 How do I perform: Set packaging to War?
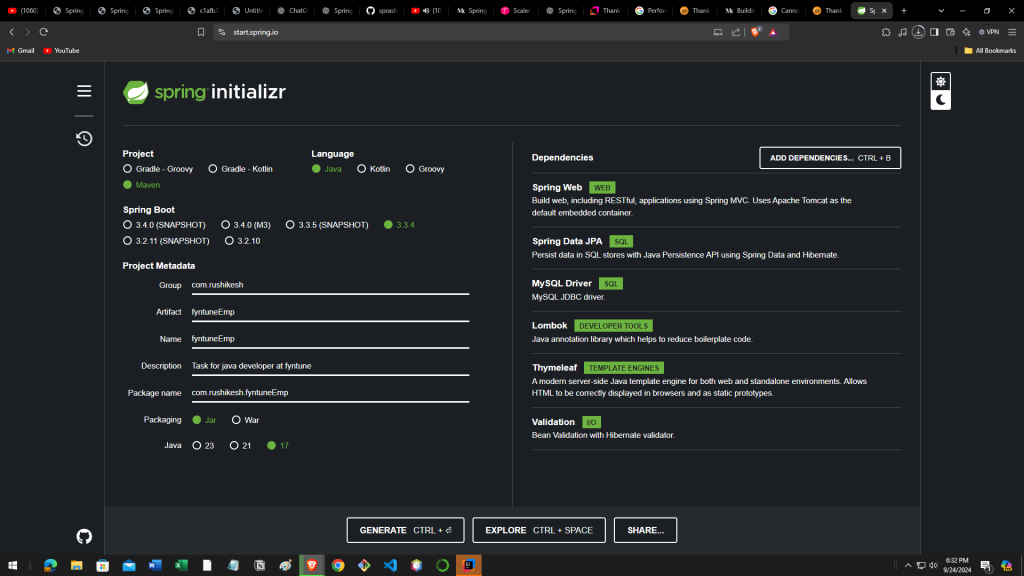coord(246,420)
